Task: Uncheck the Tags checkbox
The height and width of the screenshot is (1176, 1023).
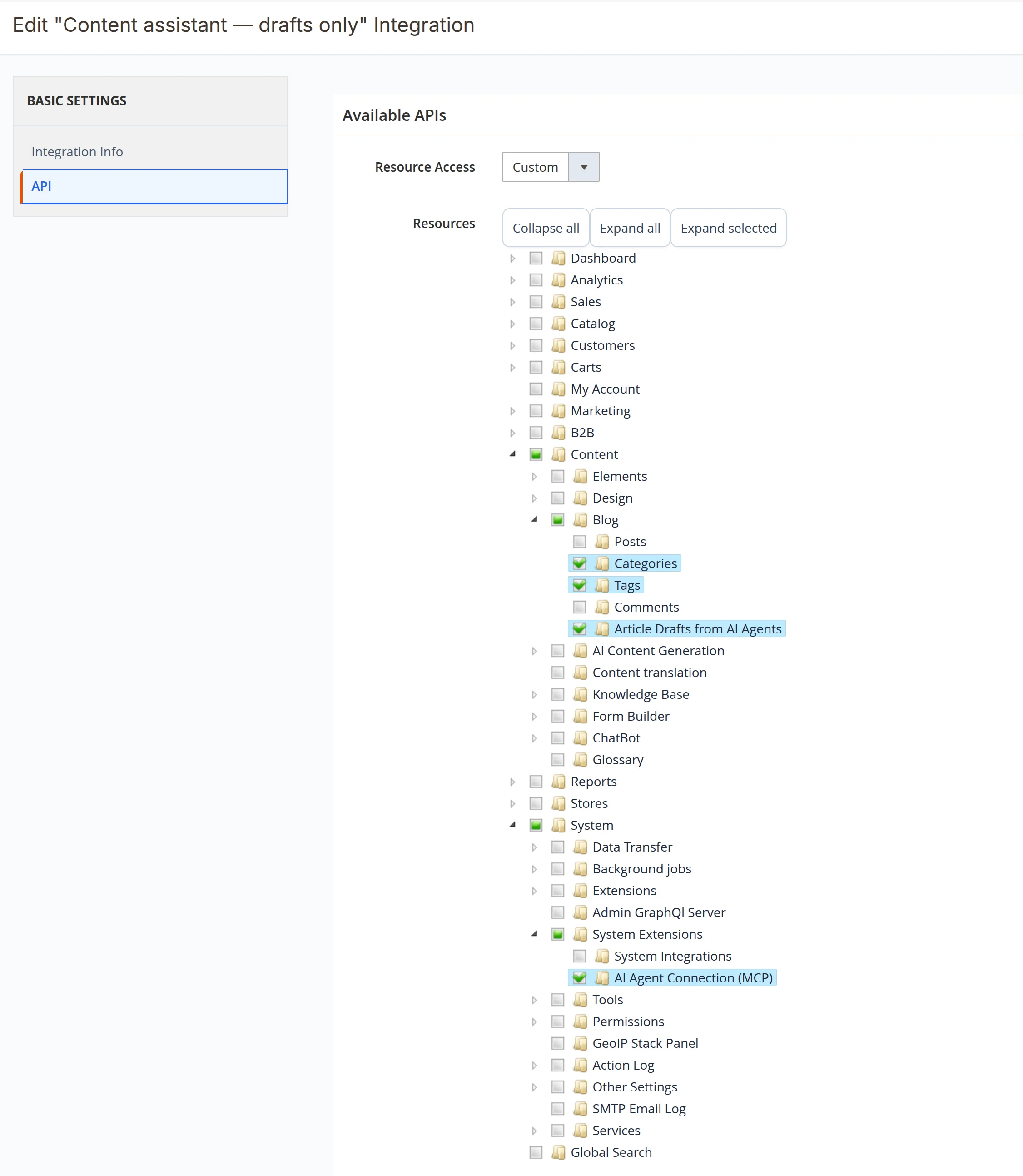Action: point(580,585)
